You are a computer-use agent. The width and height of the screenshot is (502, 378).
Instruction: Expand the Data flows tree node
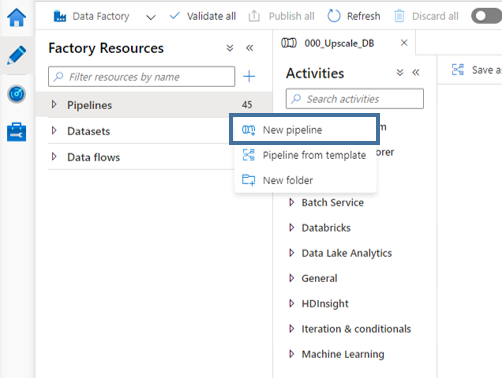54,157
